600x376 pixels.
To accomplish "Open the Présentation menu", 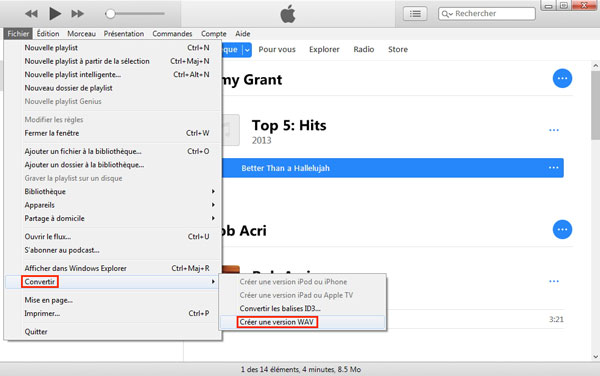I will (x=124, y=34).
